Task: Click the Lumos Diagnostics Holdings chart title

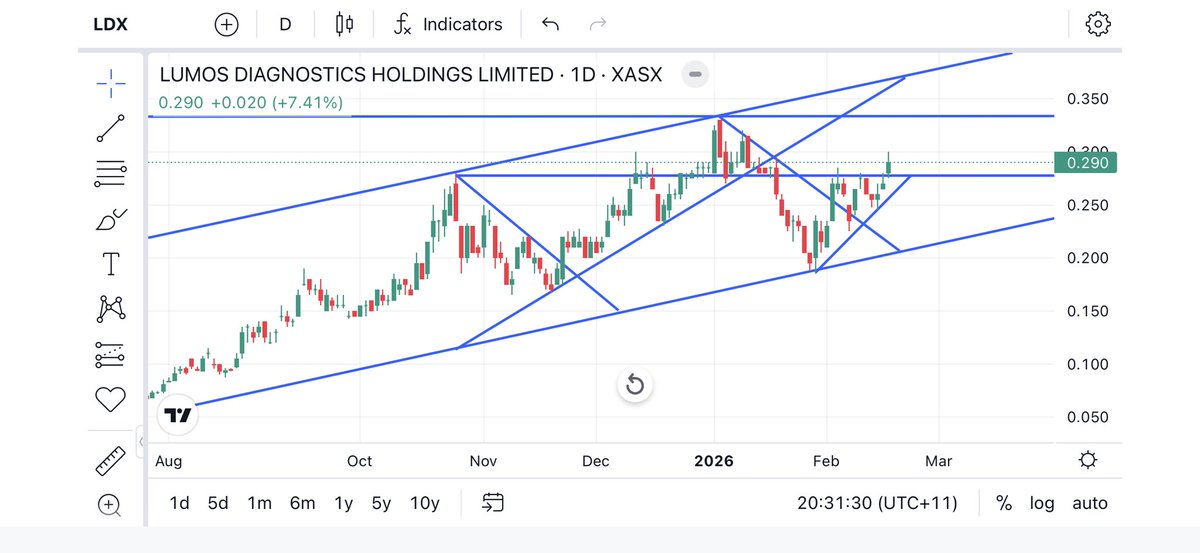Action: click(410, 75)
